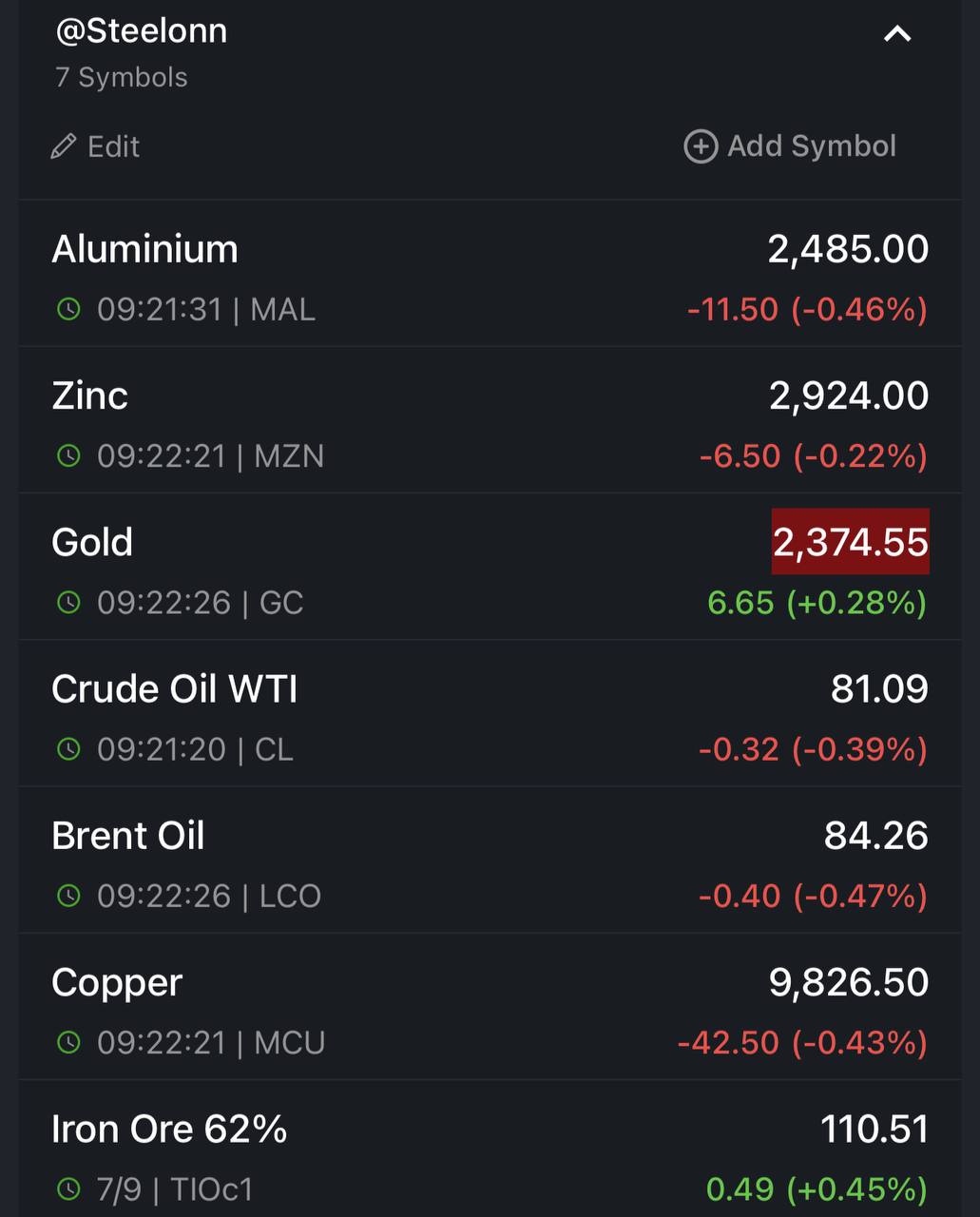The image size is (980, 1217).
Task: Open the Copper symbol row
Action: click(490, 1007)
